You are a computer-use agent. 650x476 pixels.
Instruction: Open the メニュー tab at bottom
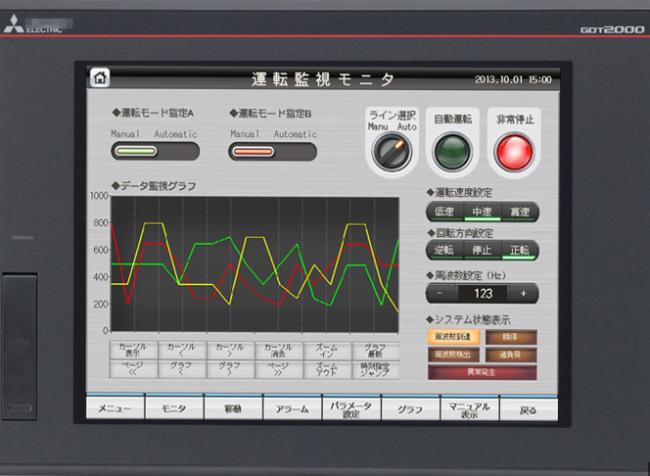pyautogui.click(x=115, y=407)
